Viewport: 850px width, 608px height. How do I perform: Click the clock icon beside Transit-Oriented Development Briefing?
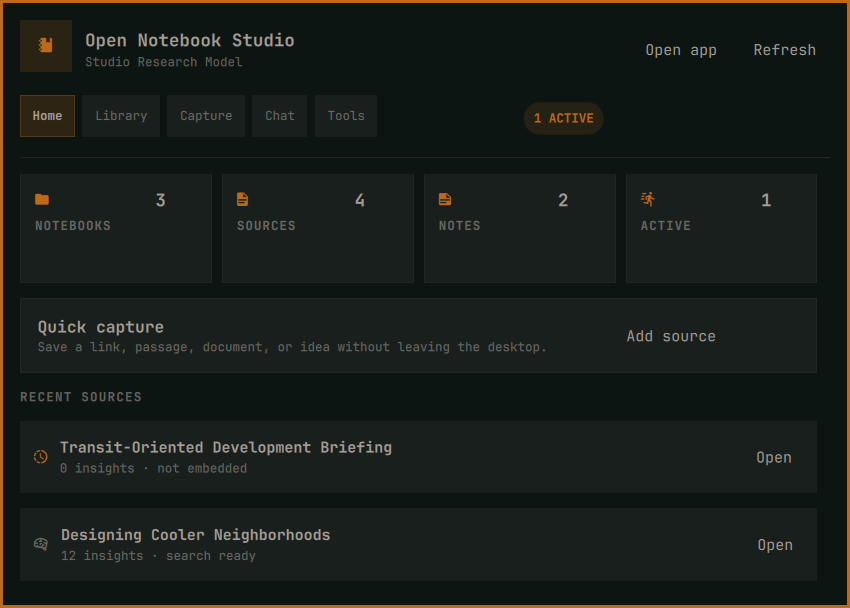(41, 457)
